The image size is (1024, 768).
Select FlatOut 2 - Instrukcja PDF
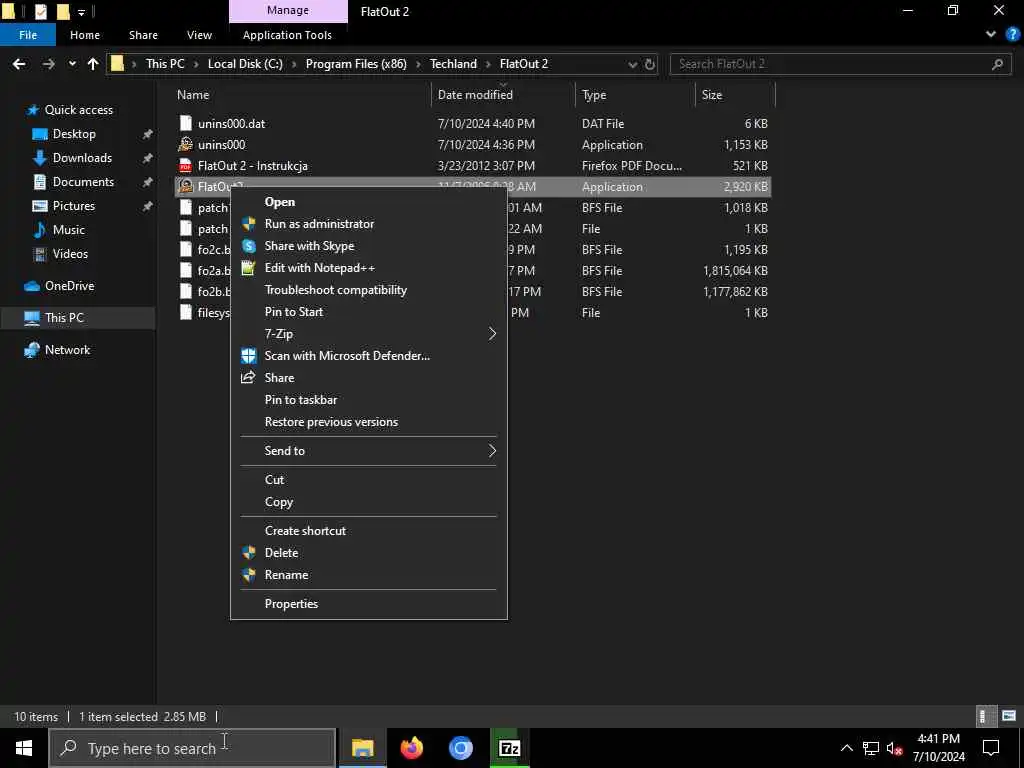tap(473, 166)
